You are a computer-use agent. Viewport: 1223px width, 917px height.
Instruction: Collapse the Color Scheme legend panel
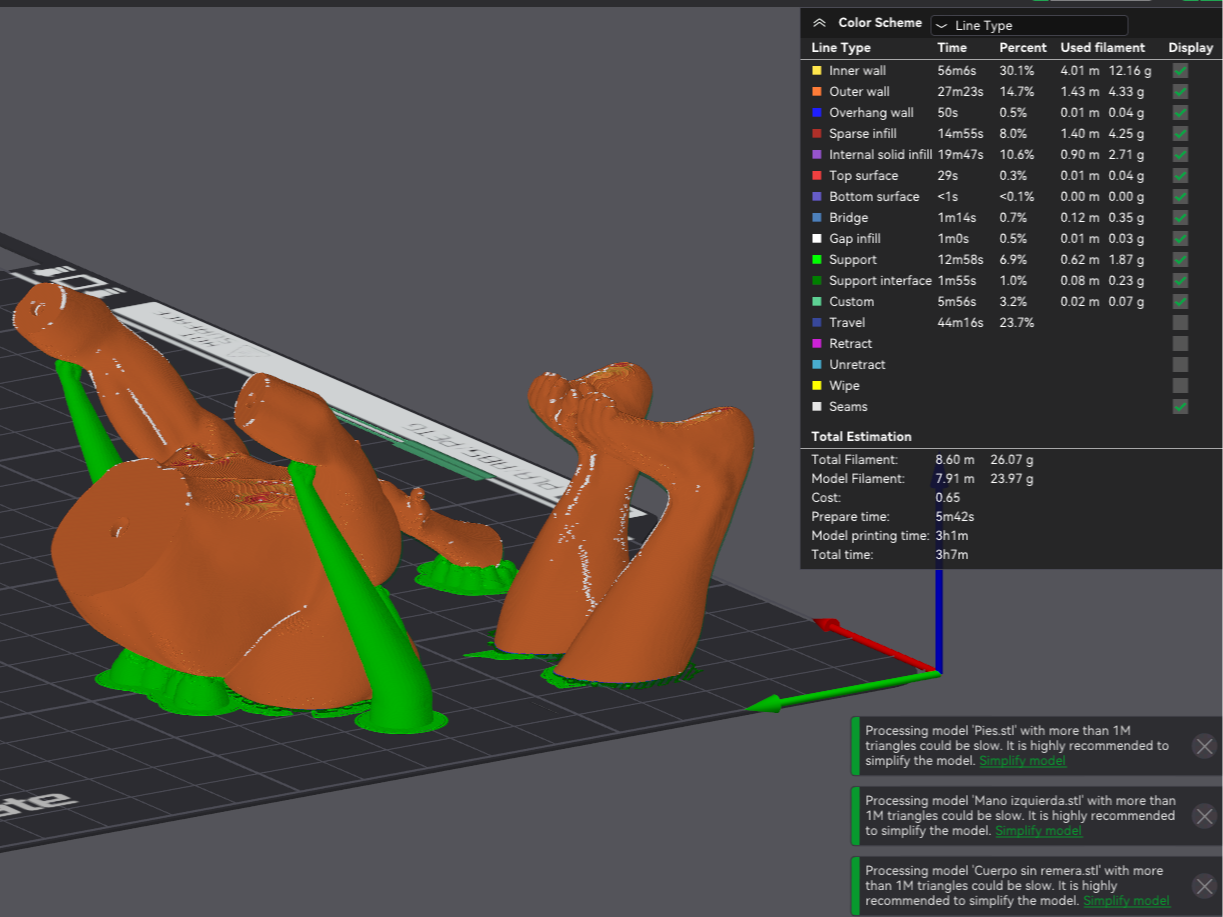pos(819,23)
